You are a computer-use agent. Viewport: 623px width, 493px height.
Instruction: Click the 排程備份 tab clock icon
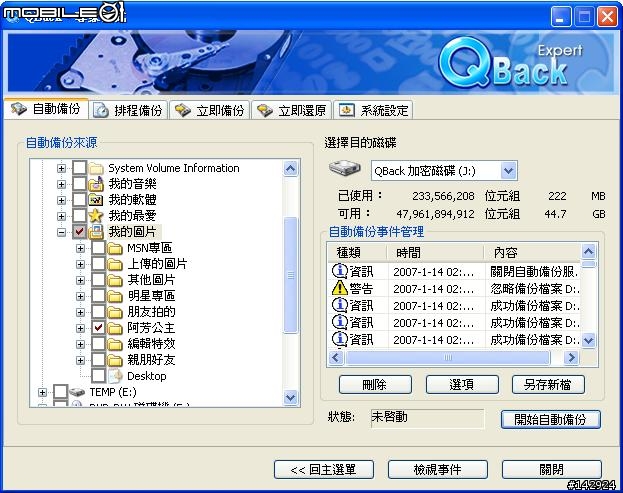pos(101,110)
